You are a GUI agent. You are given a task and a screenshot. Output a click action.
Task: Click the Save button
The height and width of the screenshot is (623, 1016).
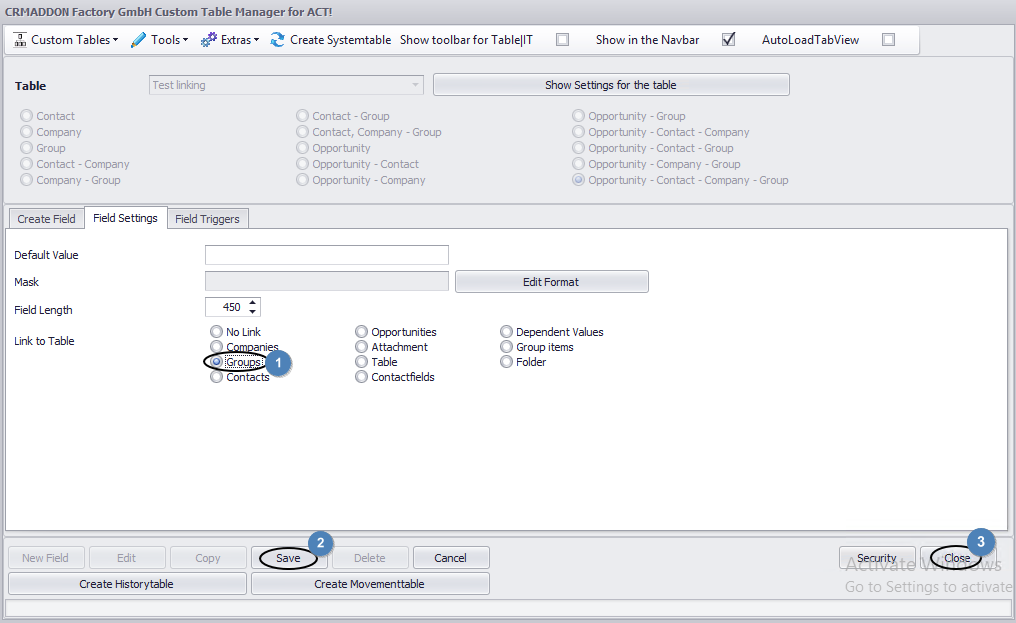pos(288,558)
